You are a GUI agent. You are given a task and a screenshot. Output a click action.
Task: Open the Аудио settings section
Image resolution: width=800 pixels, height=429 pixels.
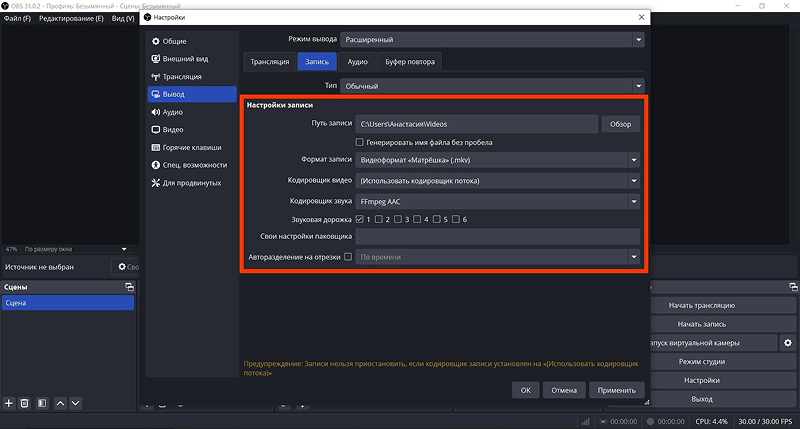point(191,112)
